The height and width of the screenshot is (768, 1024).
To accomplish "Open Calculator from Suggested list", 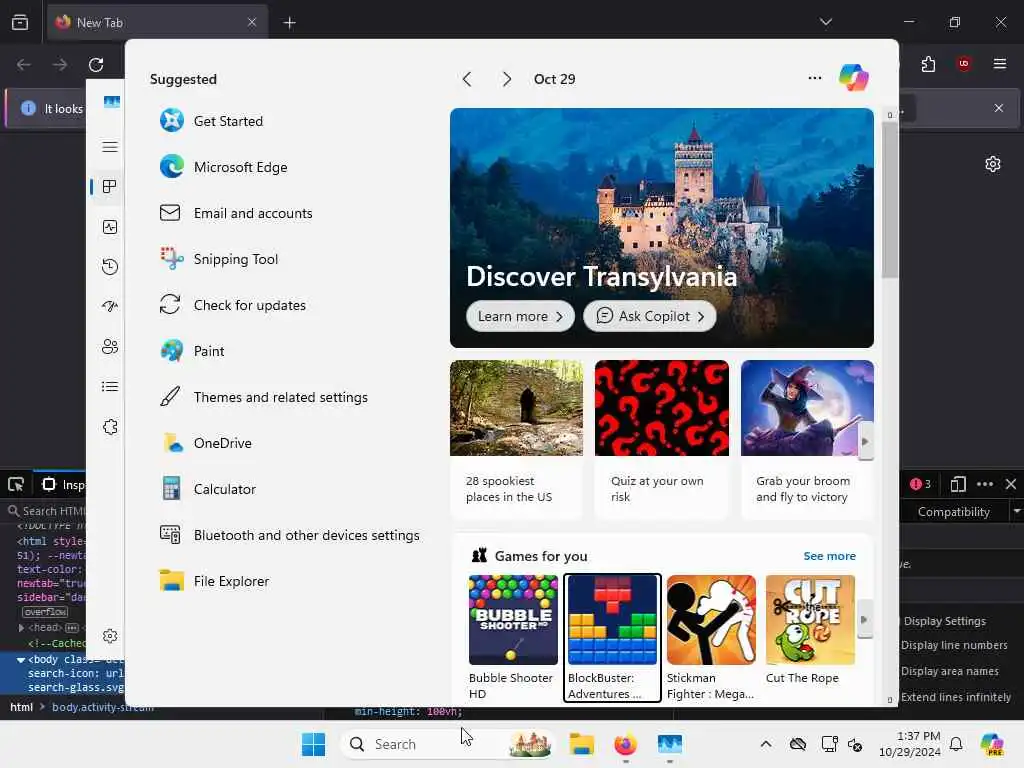I will point(208,489).
